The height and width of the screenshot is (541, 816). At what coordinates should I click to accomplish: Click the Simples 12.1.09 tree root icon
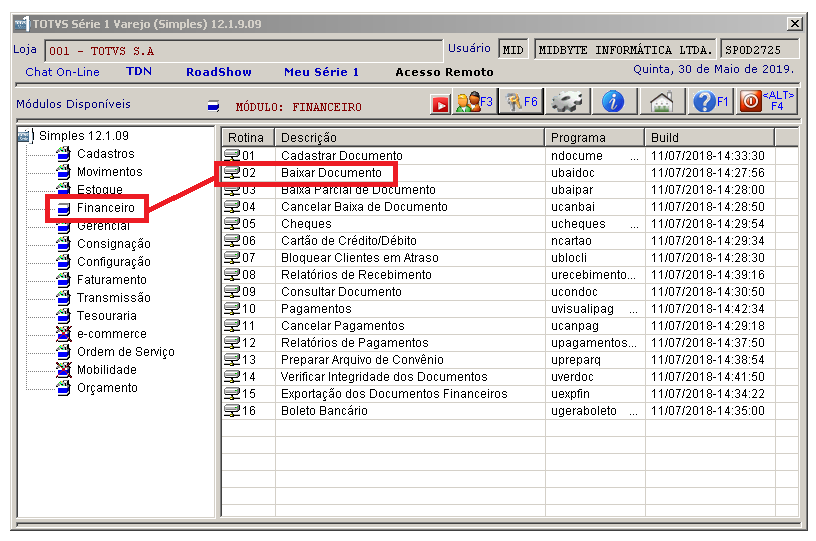(x=24, y=136)
